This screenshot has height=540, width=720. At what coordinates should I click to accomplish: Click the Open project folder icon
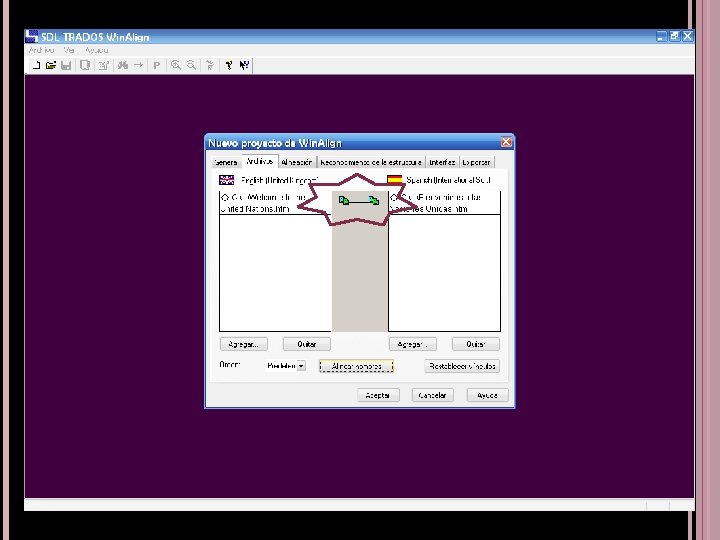pos(51,65)
